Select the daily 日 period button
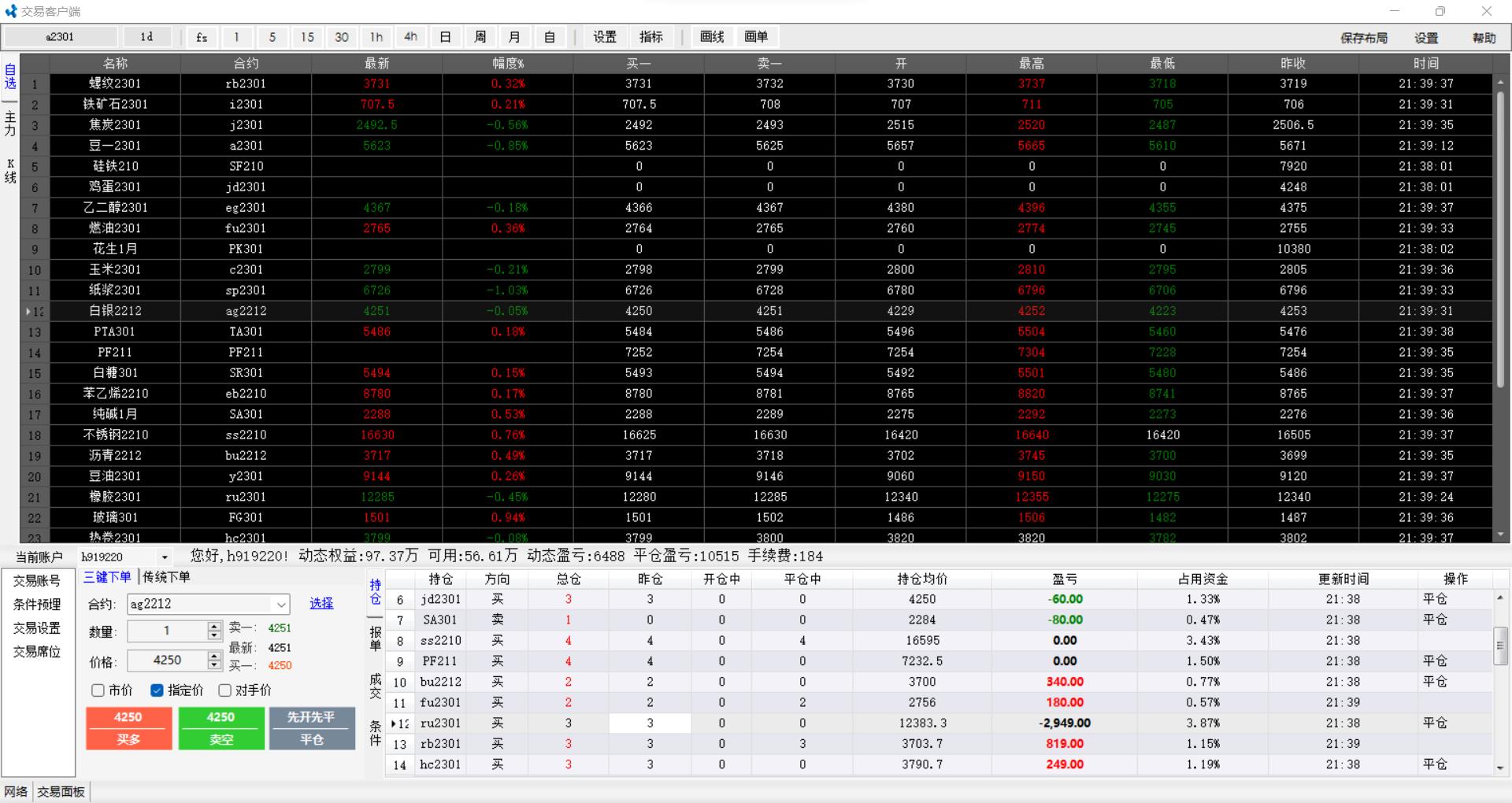Screen dimensions: 1512x803 pos(446,37)
